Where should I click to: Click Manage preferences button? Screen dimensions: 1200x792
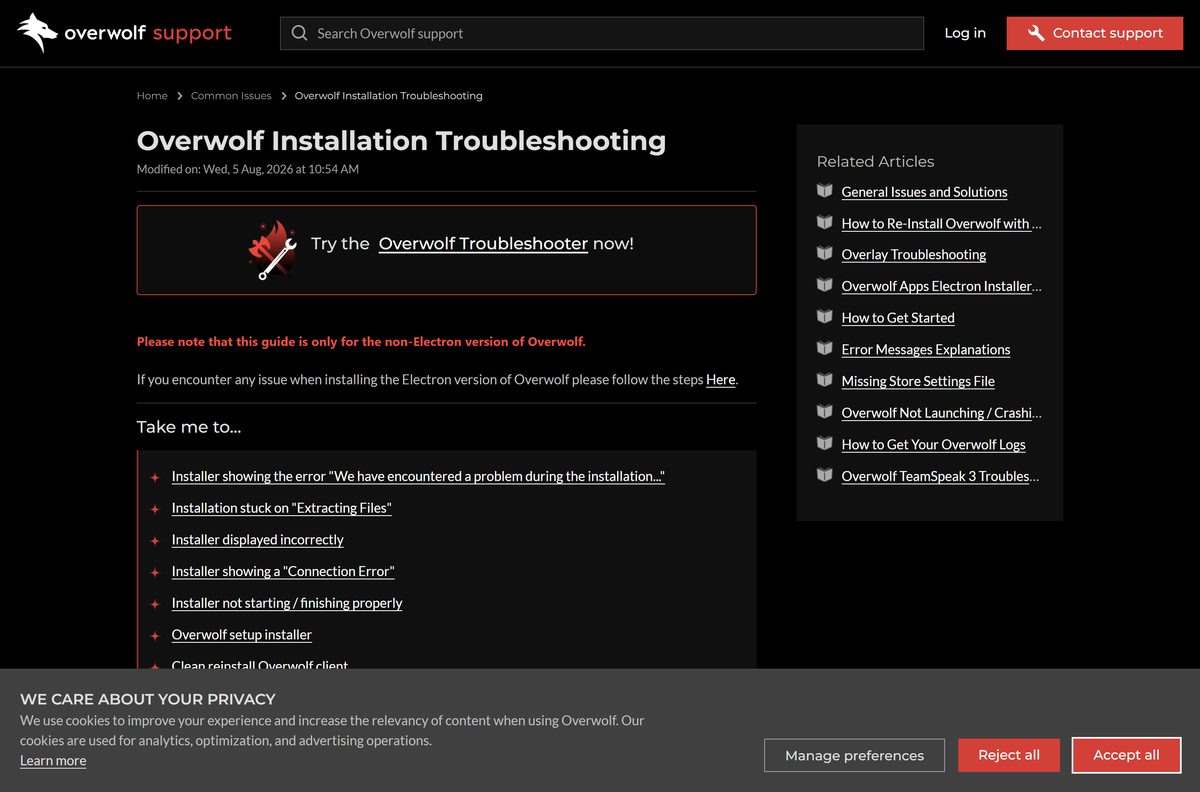point(854,755)
